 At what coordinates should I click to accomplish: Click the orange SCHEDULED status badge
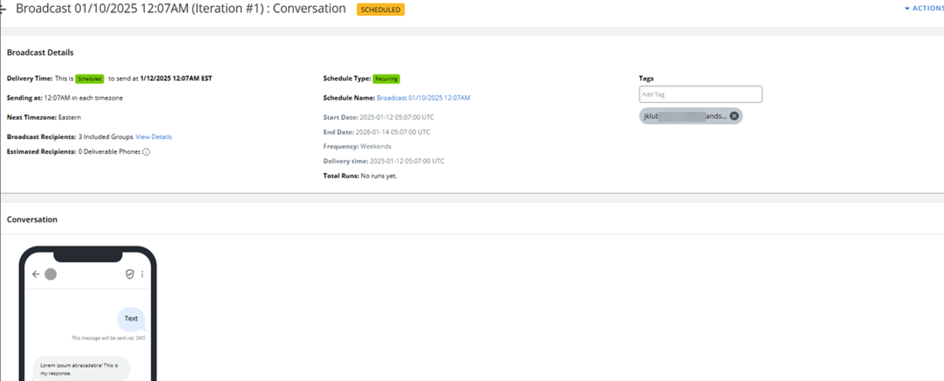pyautogui.click(x=380, y=9)
